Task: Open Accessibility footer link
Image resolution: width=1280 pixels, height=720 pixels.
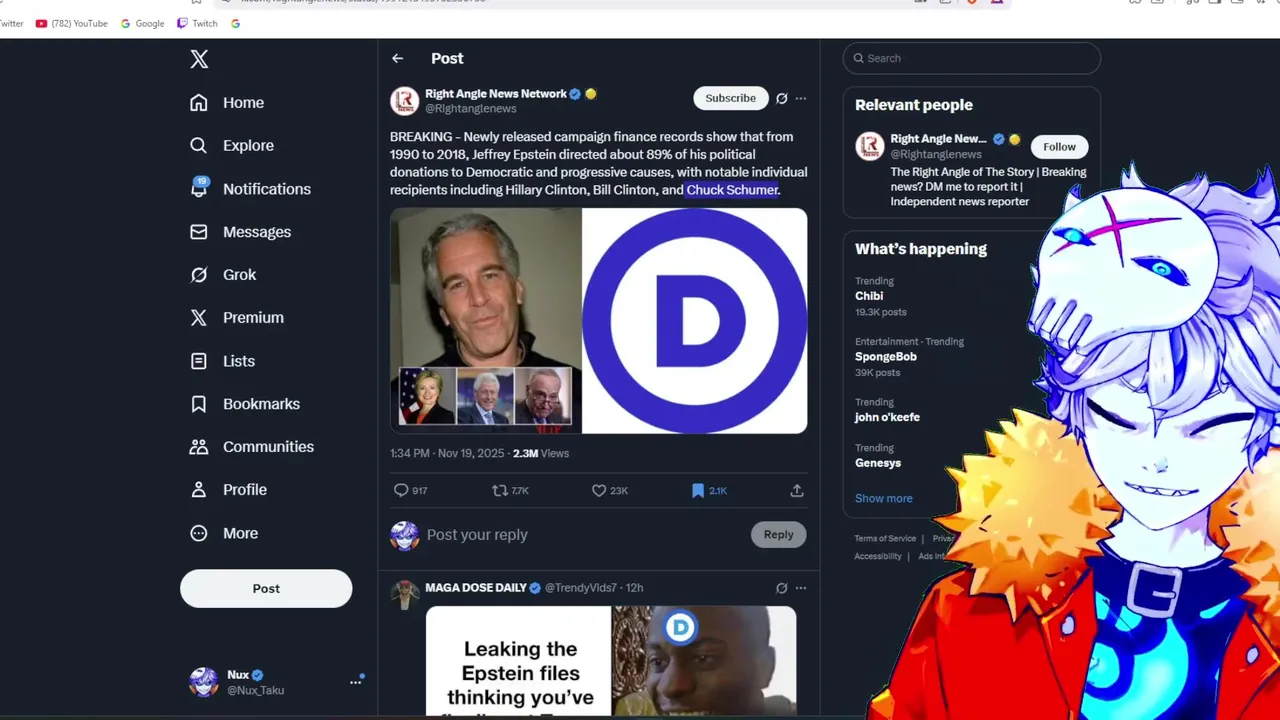Action: (x=878, y=556)
